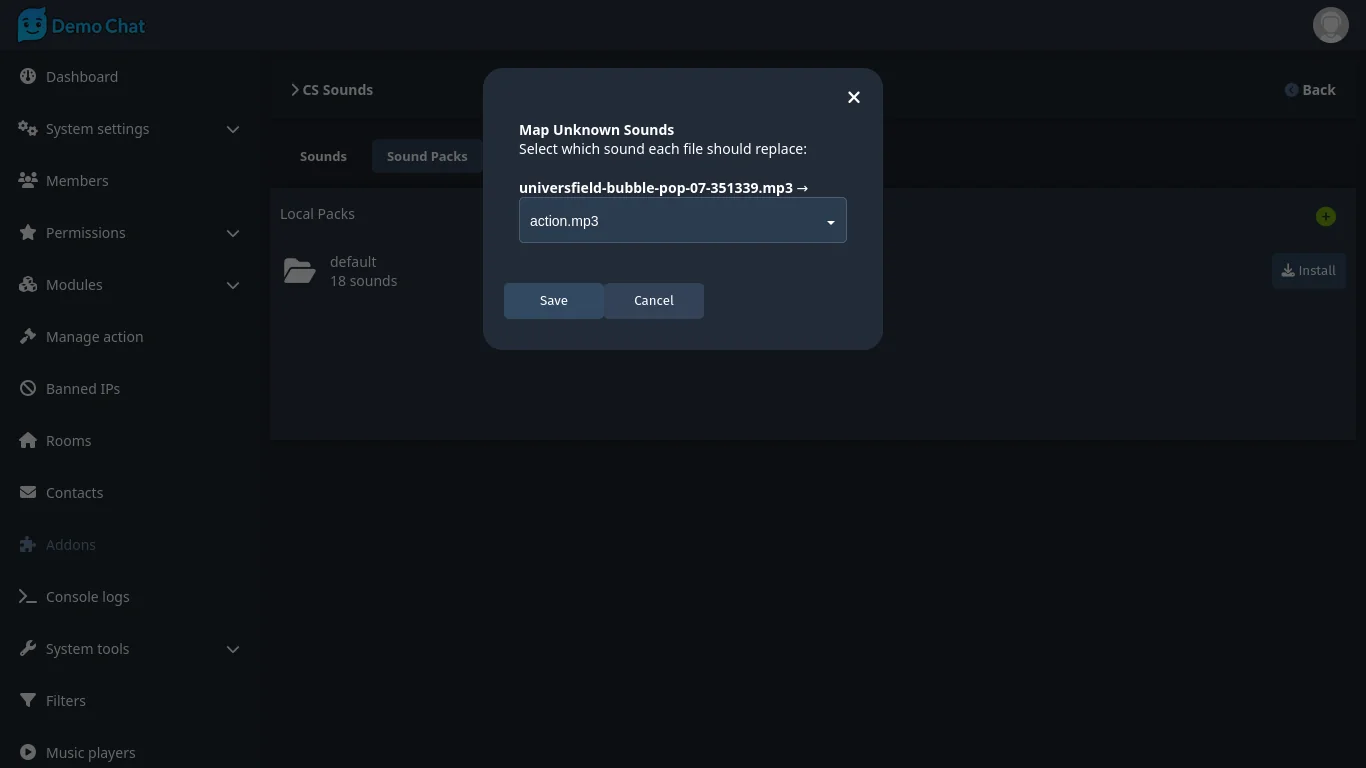Screen dimensions: 1366x768
Task: Expand the System settings chevron
Action: pos(233,129)
